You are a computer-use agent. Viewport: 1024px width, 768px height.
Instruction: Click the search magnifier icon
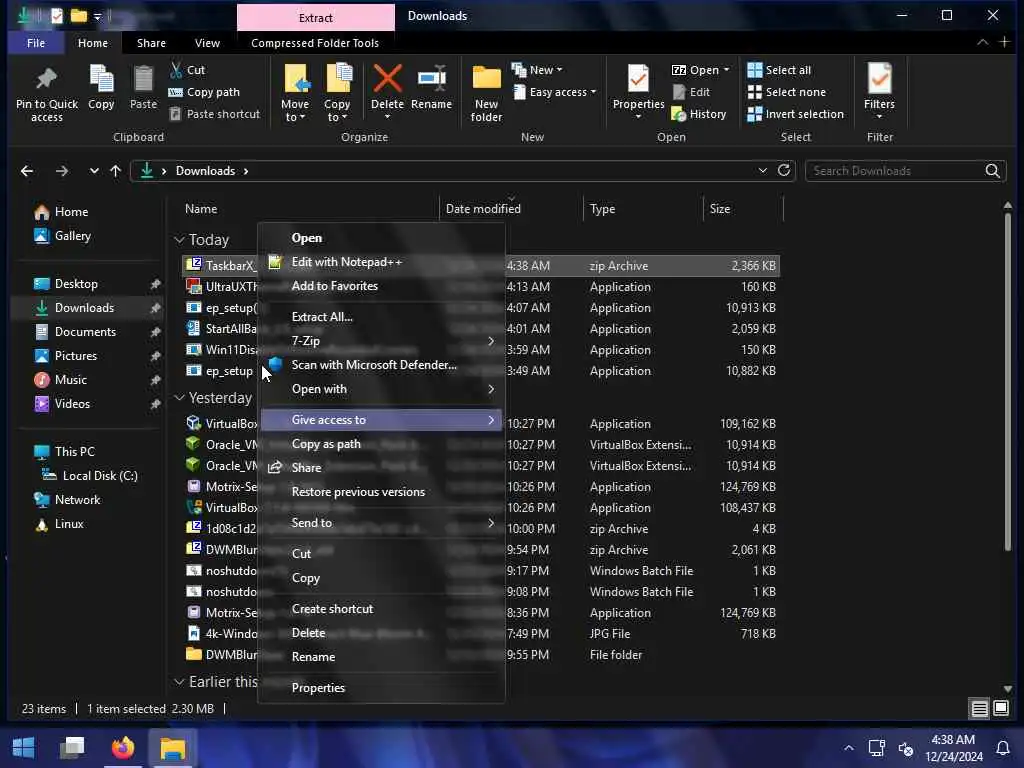point(992,170)
